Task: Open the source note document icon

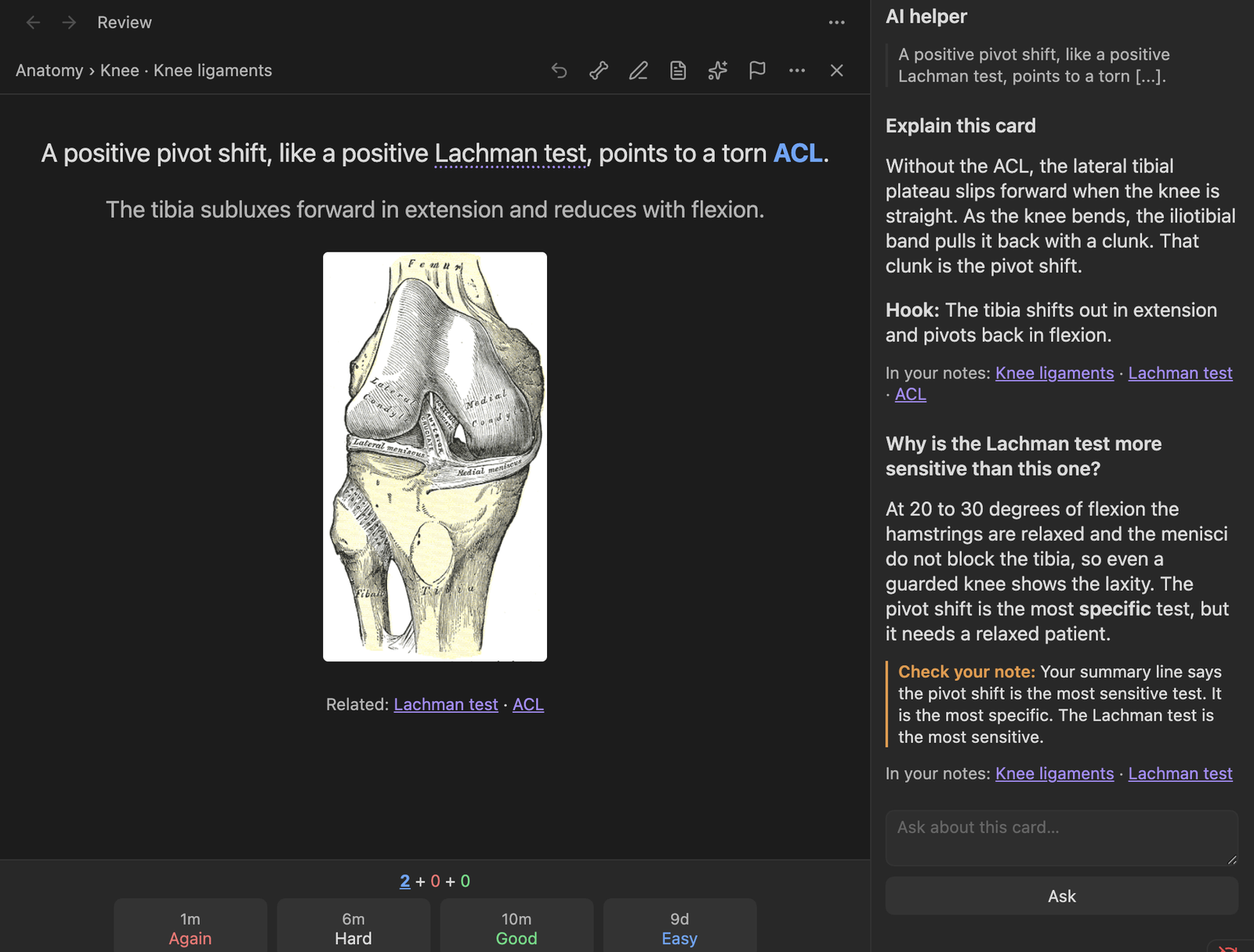Action: (678, 71)
